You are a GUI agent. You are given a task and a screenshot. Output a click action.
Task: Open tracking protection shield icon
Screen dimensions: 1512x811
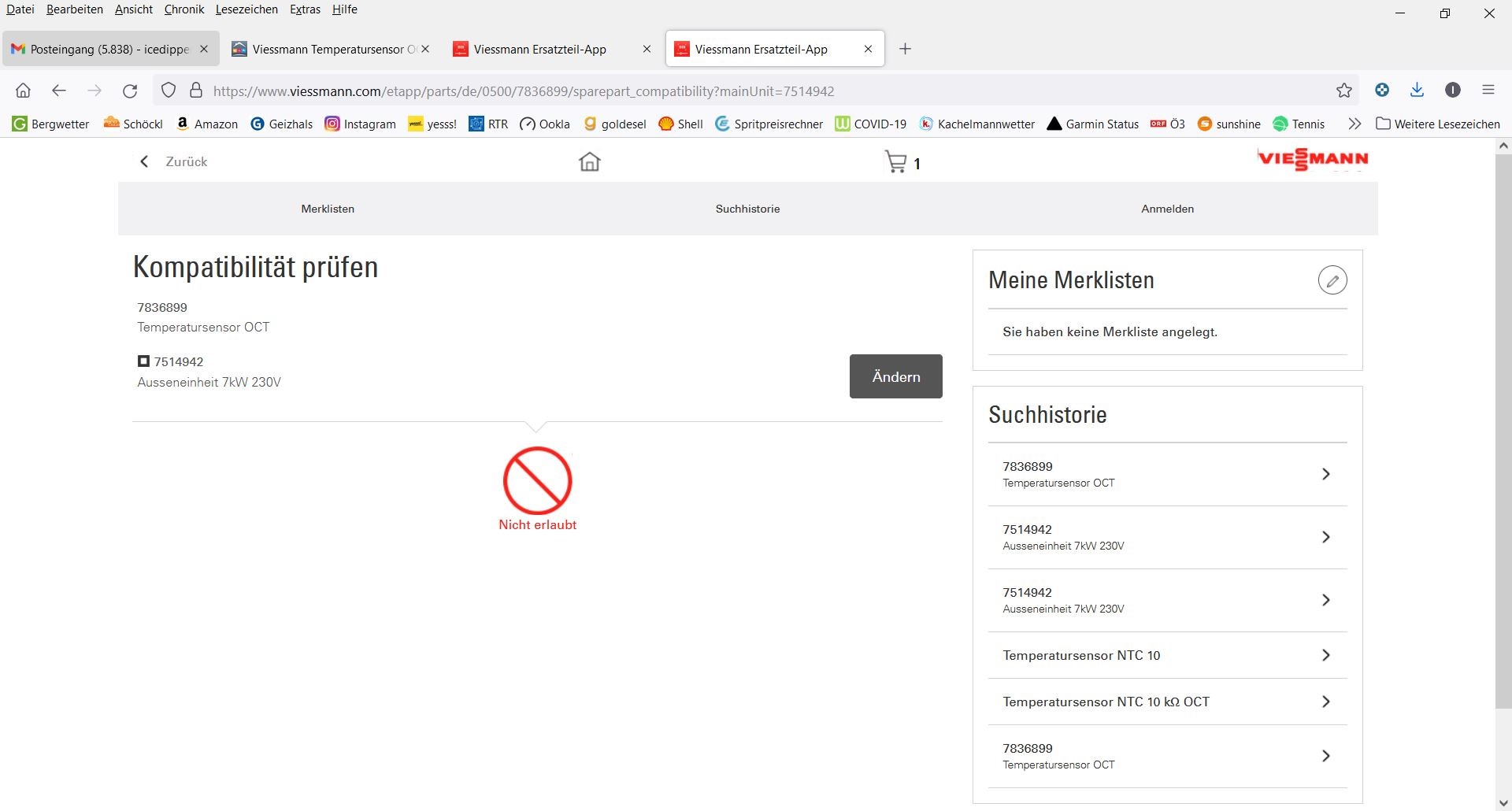point(169,91)
